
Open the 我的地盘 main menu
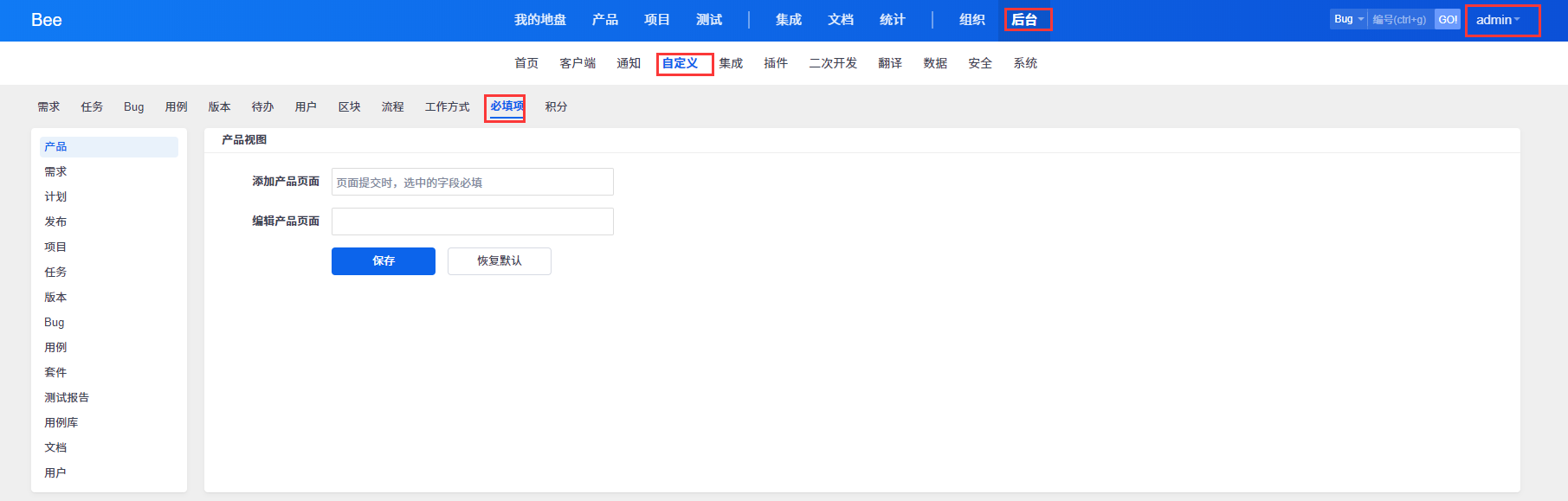coord(539,20)
